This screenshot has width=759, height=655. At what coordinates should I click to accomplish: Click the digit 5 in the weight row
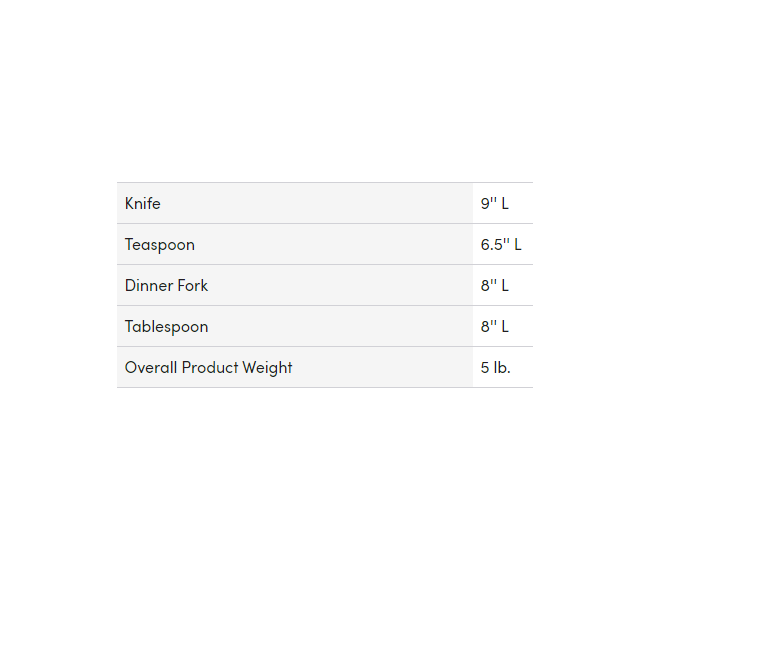[x=485, y=368]
